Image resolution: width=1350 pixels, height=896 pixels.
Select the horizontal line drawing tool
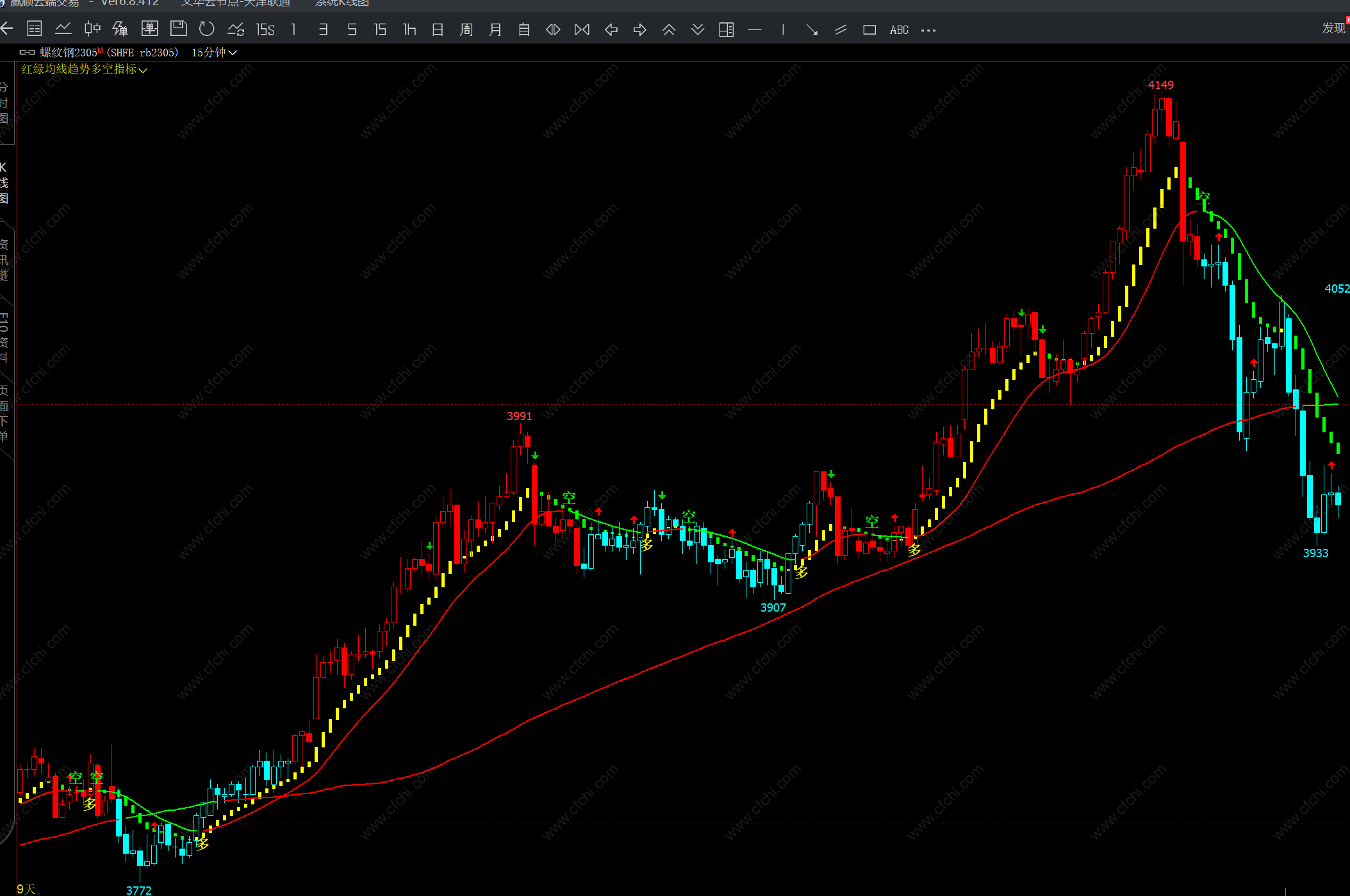[x=755, y=29]
